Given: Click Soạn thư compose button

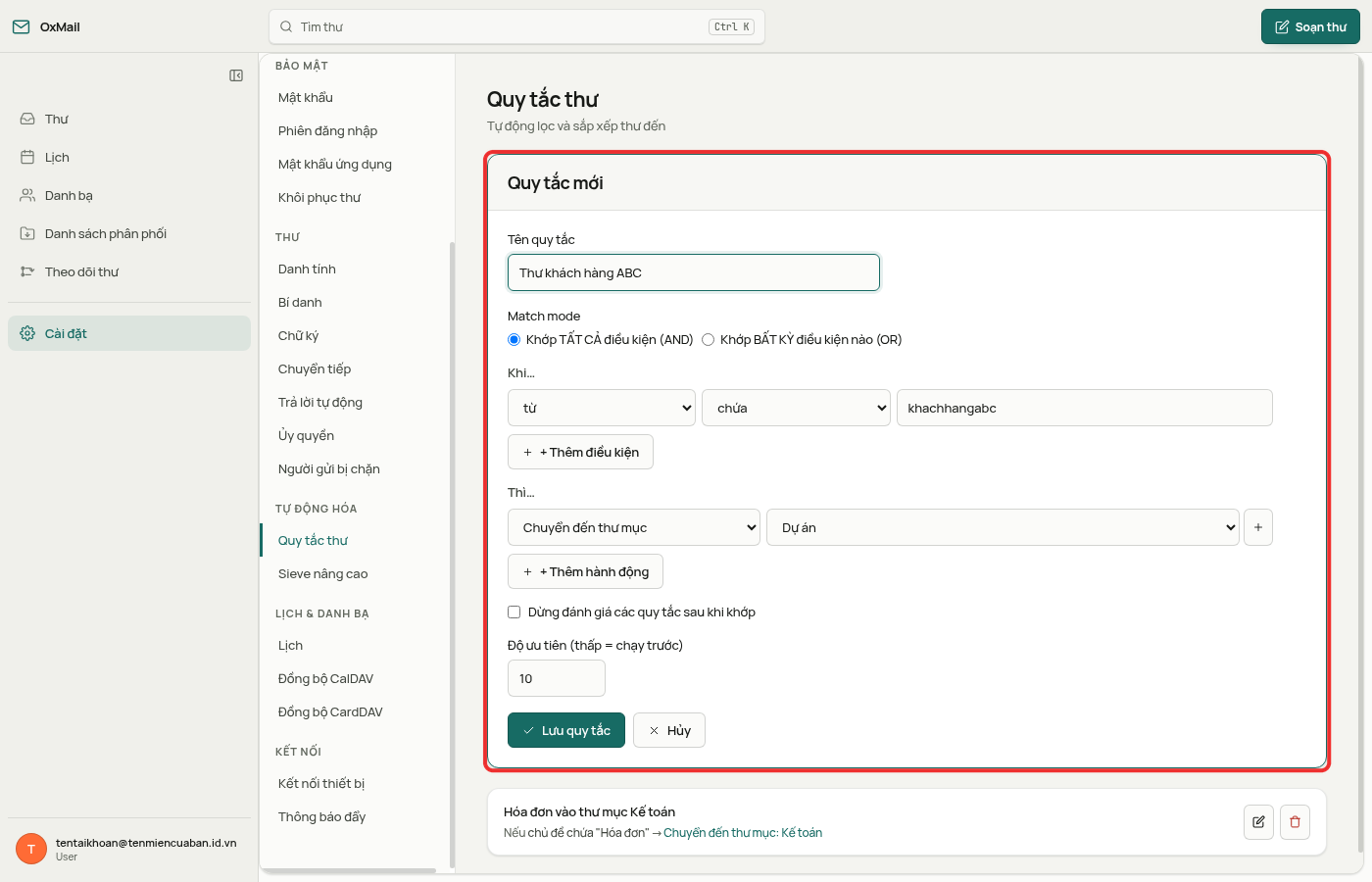Looking at the screenshot, I should click(1310, 26).
